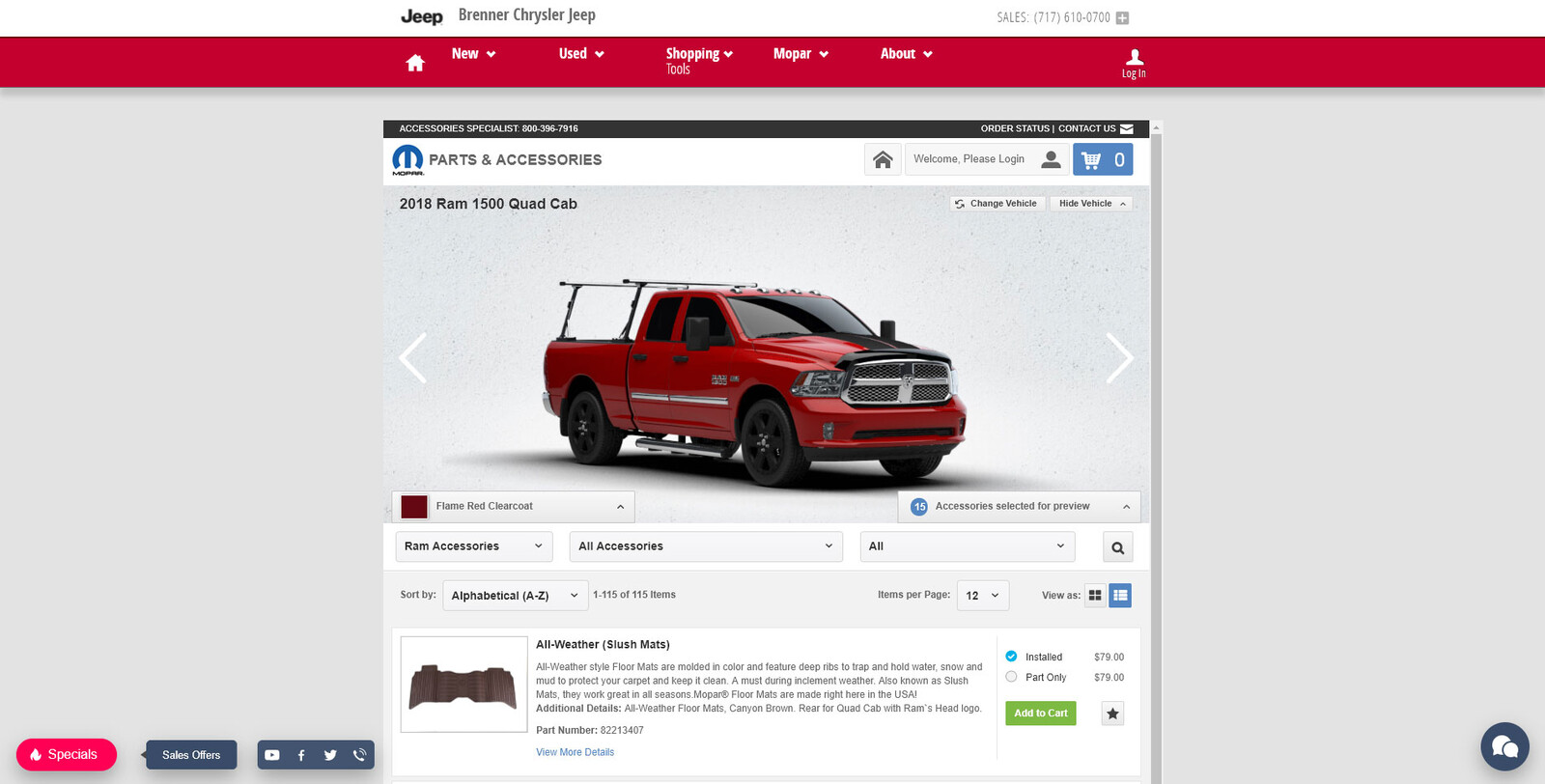This screenshot has width=1545, height=784.
Task: Add slush mats to cart
Action: tap(1041, 714)
